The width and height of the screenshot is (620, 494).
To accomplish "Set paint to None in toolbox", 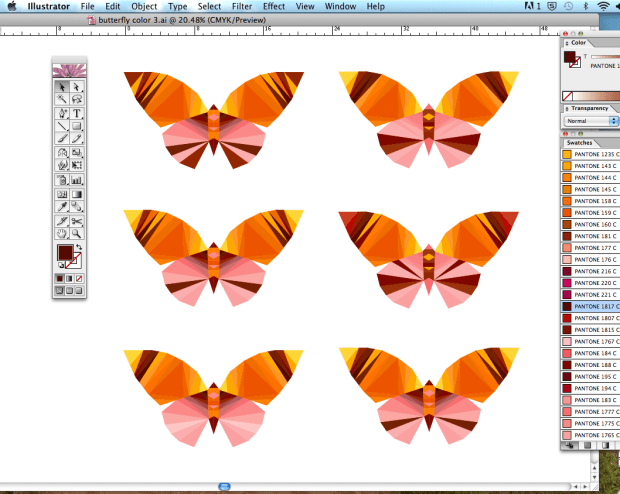I will click(78, 278).
